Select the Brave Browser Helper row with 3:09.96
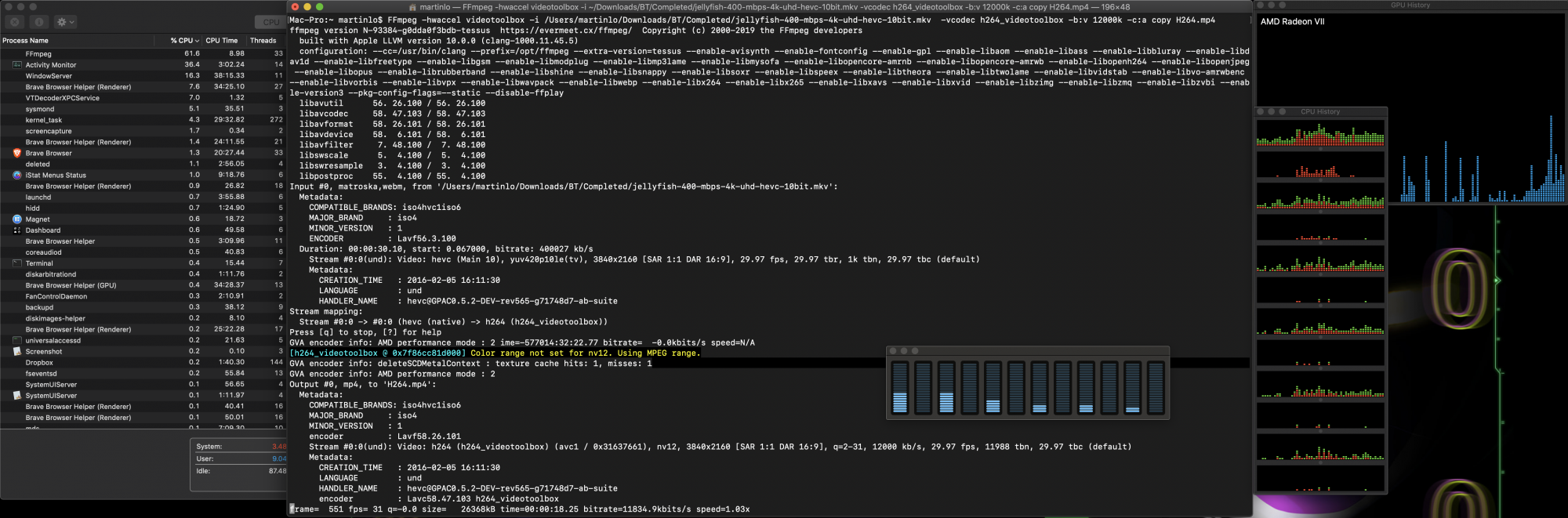This screenshot has height=518, width=1568. [143, 241]
